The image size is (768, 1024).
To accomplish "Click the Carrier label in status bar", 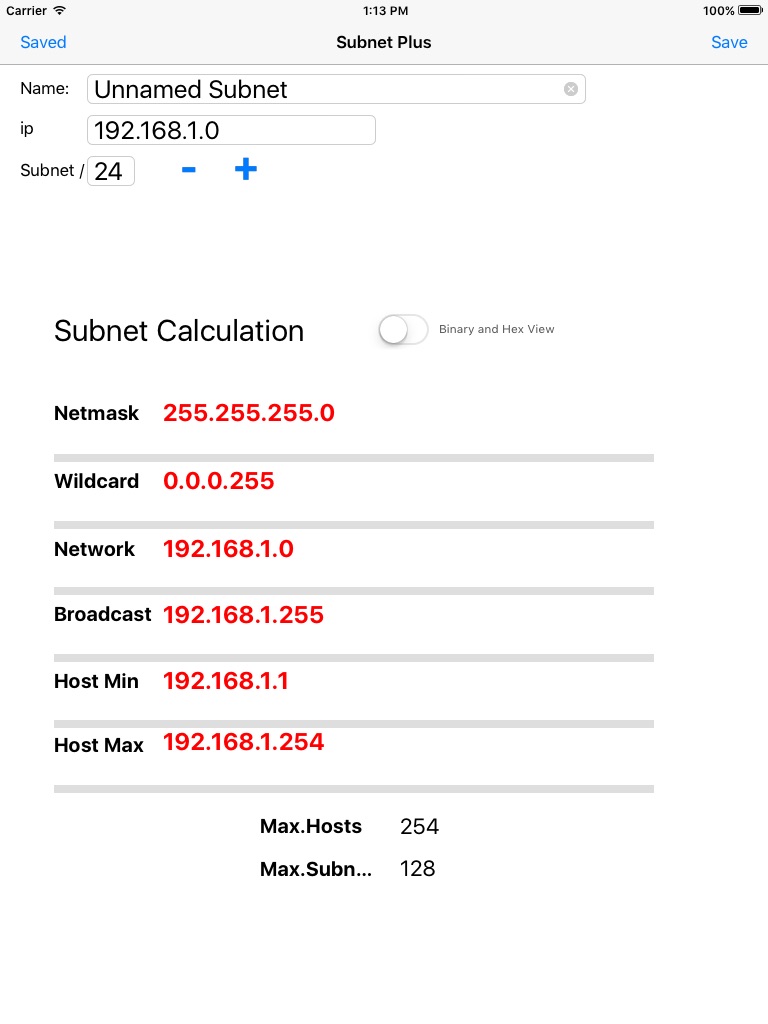I will click(25, 11).
